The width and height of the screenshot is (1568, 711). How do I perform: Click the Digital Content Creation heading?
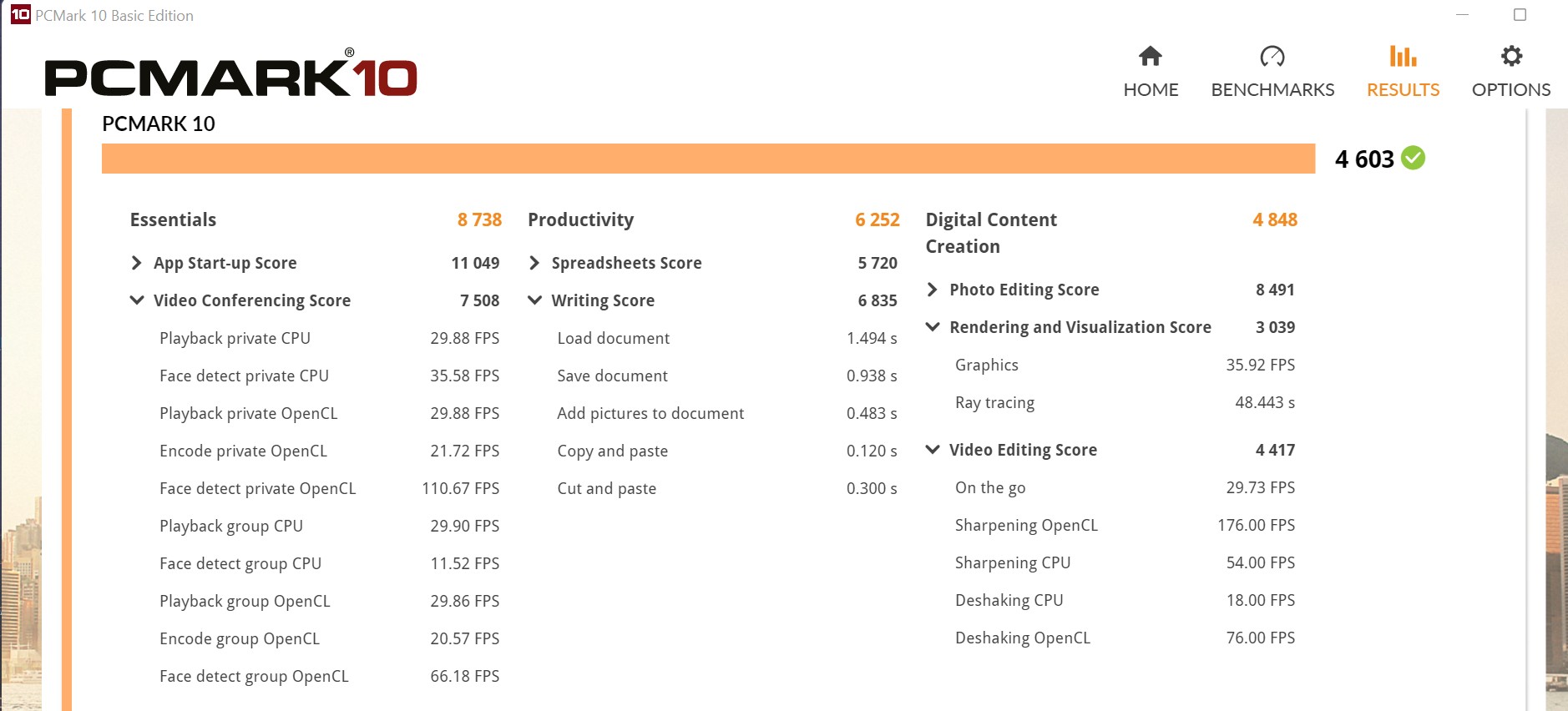(991, 233)
